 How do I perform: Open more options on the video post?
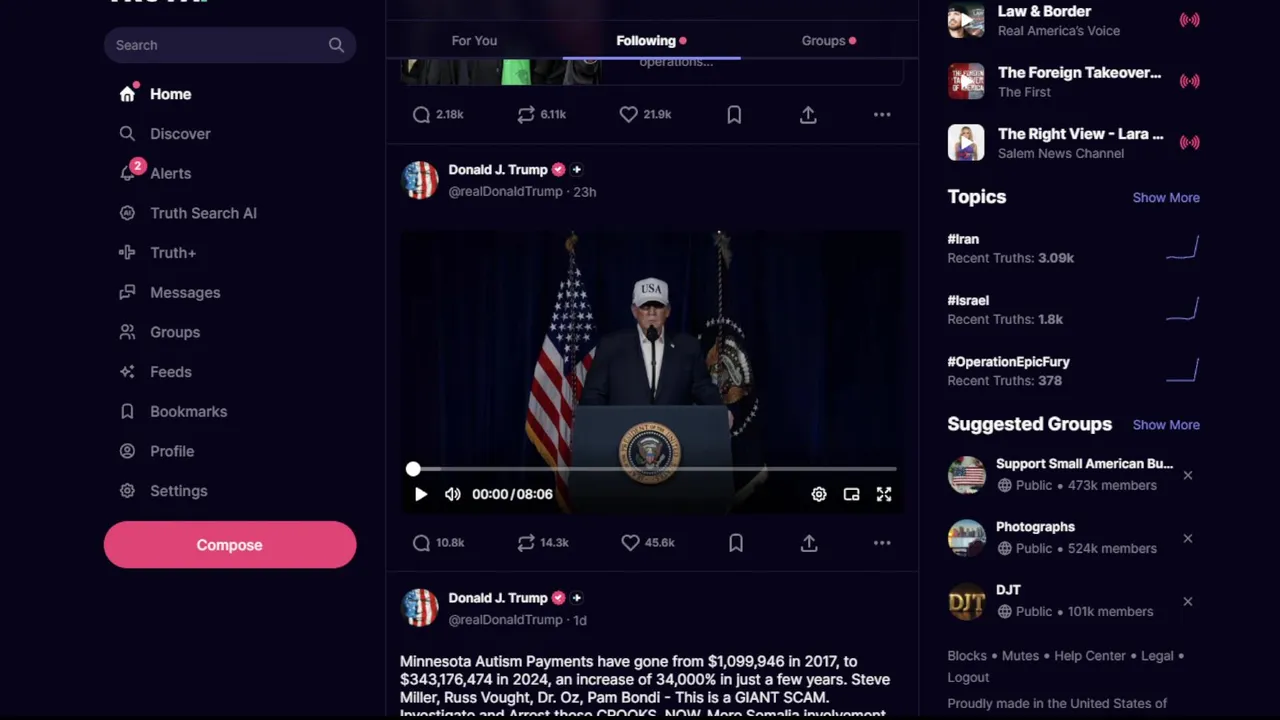pos(882,543)
